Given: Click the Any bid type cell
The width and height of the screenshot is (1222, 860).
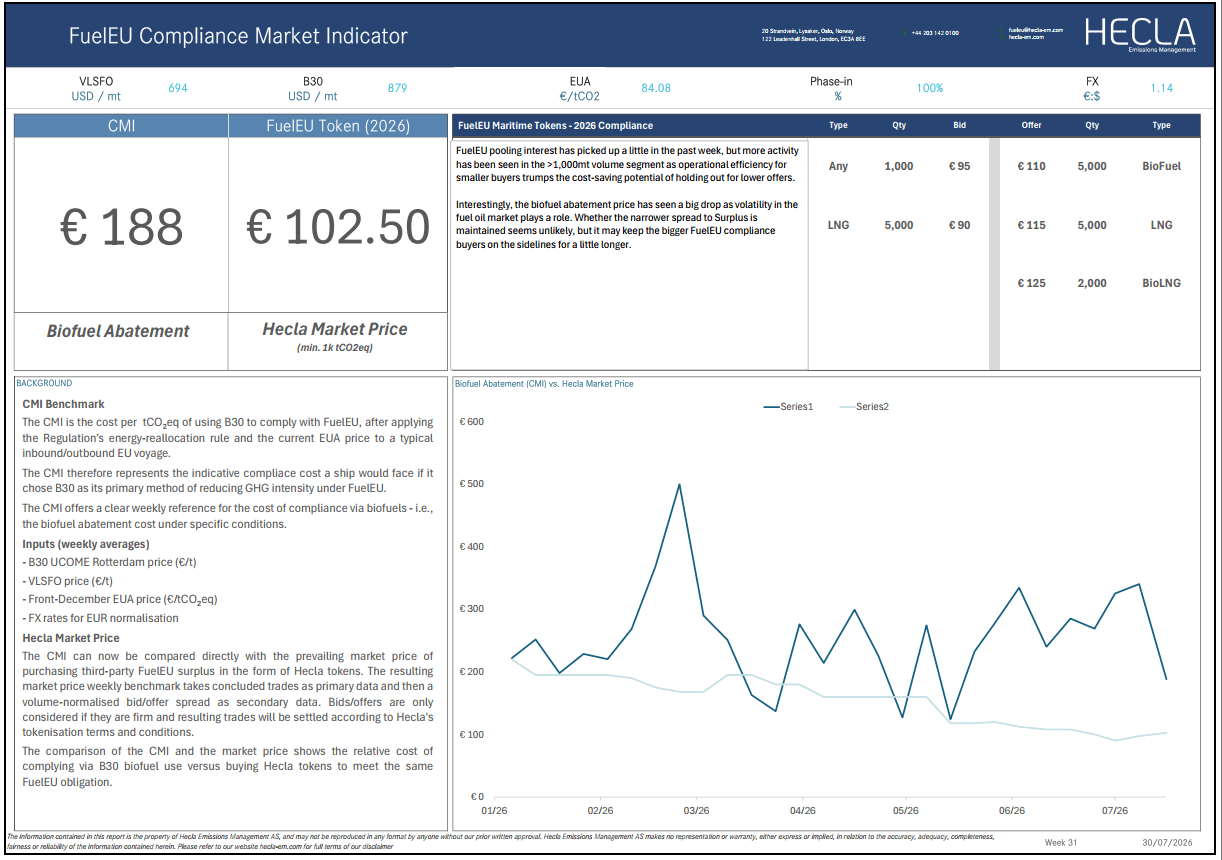Looking at the screenshot, I should coord(838,166).
